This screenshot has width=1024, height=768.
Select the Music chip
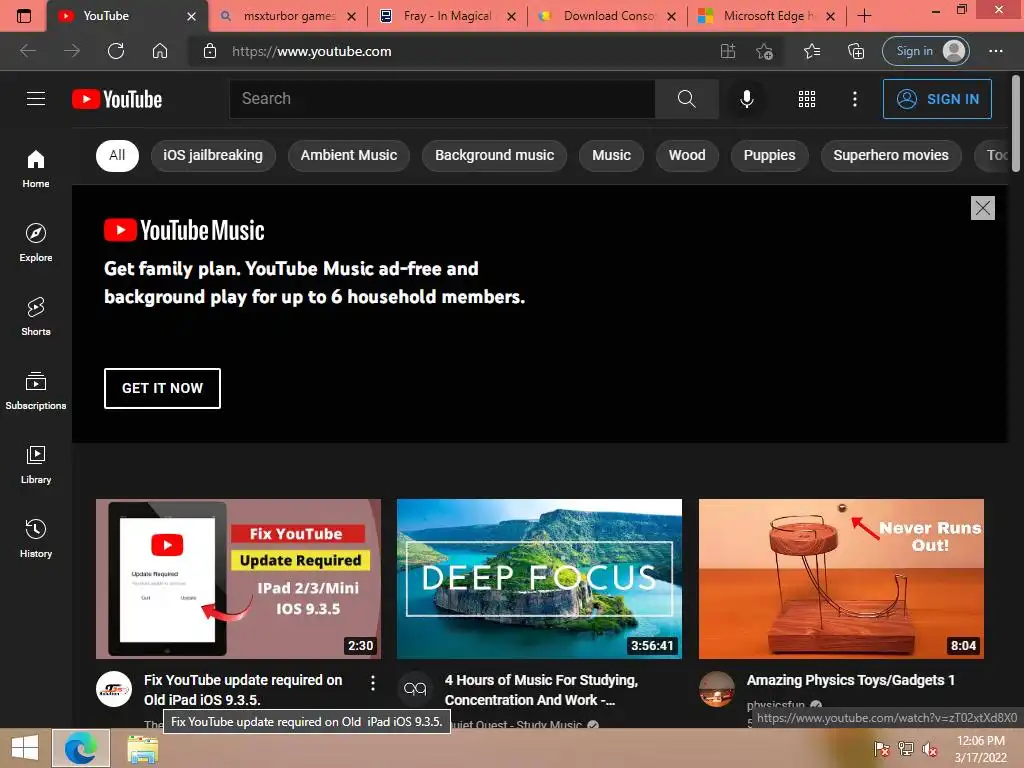tap(611, 155)
